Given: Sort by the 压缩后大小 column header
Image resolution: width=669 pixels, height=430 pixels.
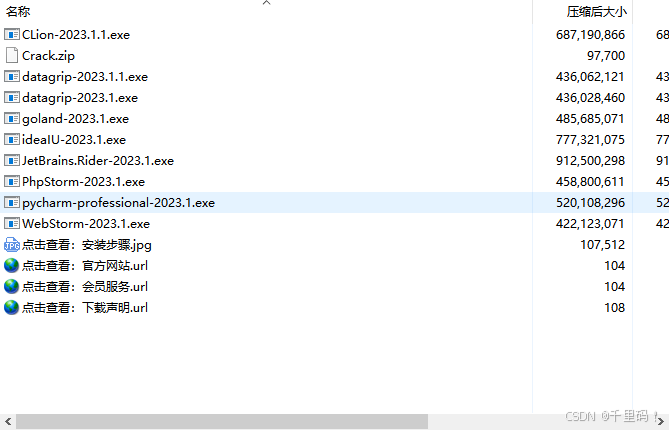Looking at the screenshot, I should 596,12.
